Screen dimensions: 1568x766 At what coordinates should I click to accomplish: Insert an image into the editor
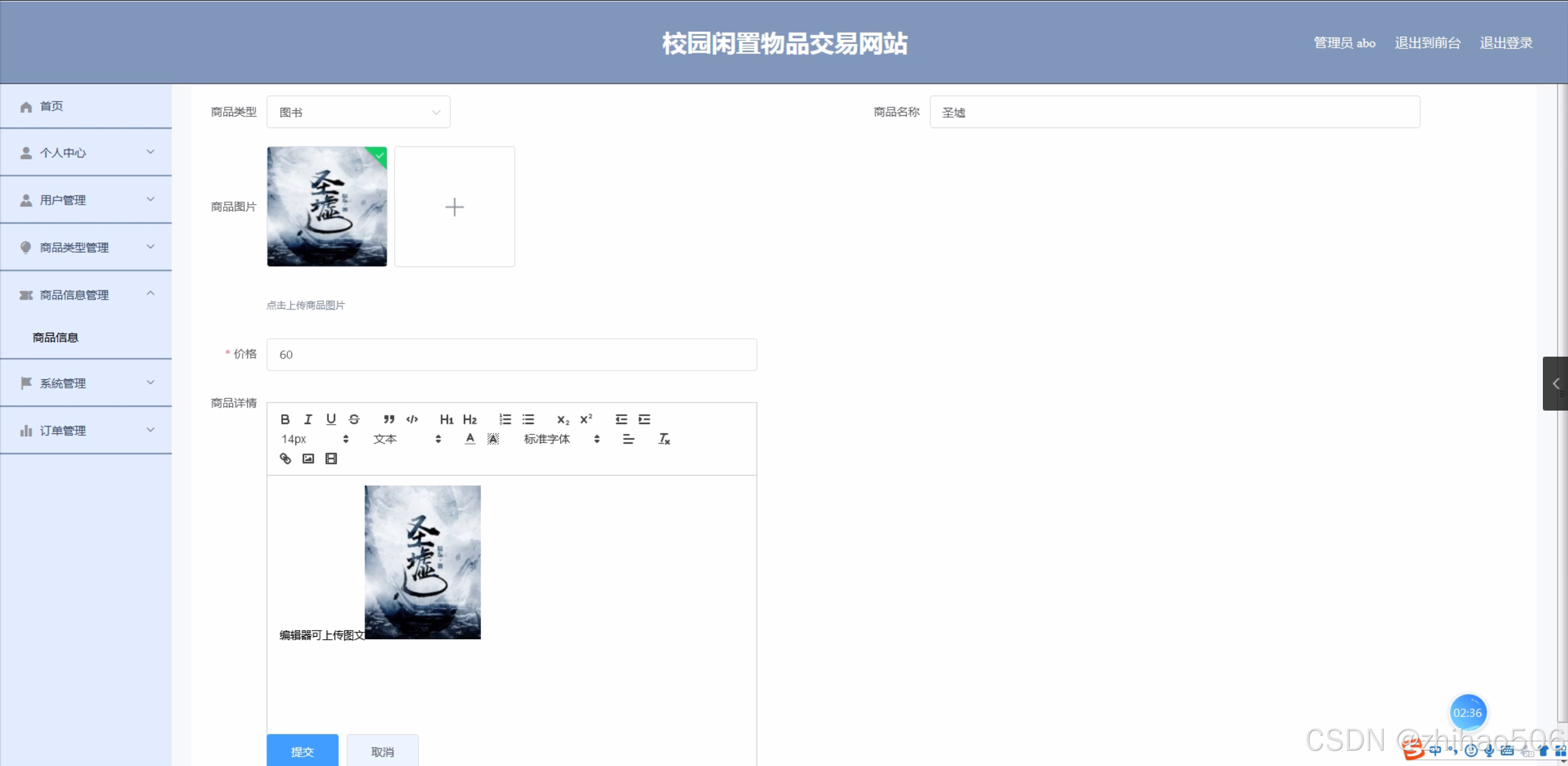click(x=308, y=458)
